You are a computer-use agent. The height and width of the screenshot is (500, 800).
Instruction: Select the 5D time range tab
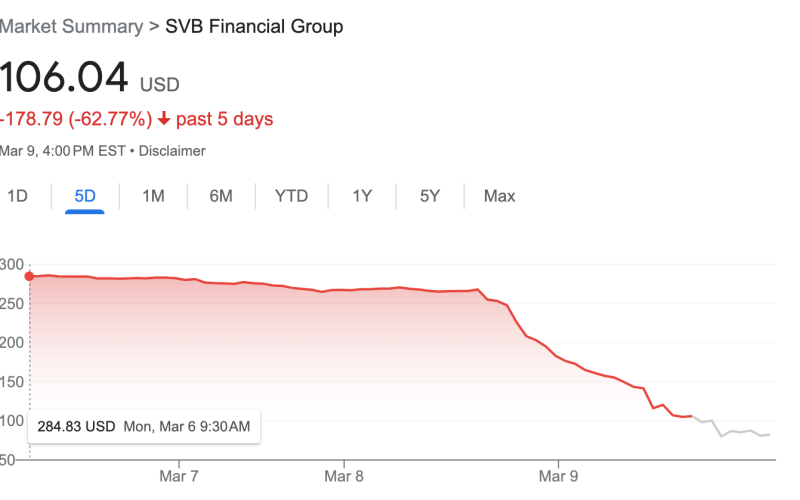pos(85,196)
